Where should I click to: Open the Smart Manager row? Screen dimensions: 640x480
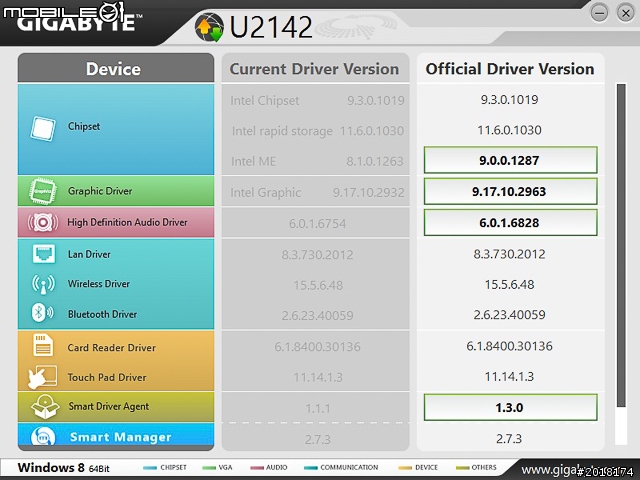click(x=116, y=436)
